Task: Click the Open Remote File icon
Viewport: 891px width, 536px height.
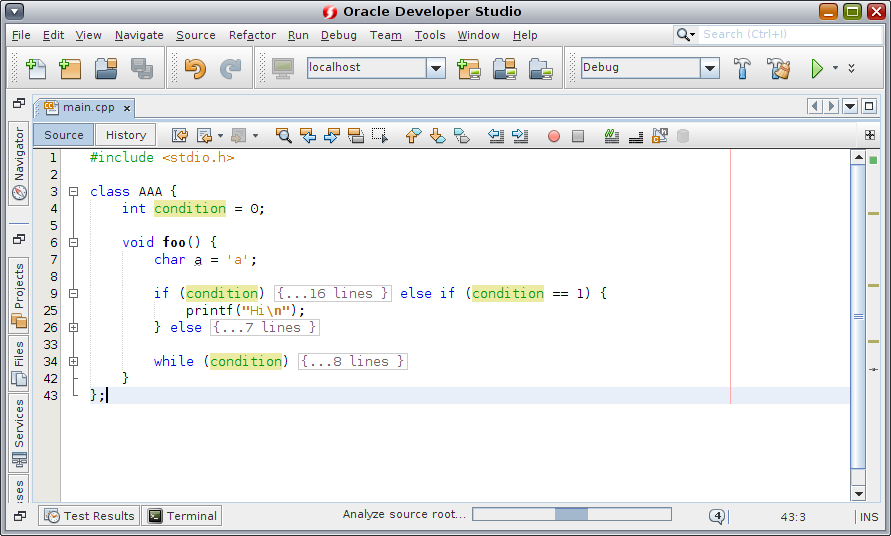Action: (540, 68)
